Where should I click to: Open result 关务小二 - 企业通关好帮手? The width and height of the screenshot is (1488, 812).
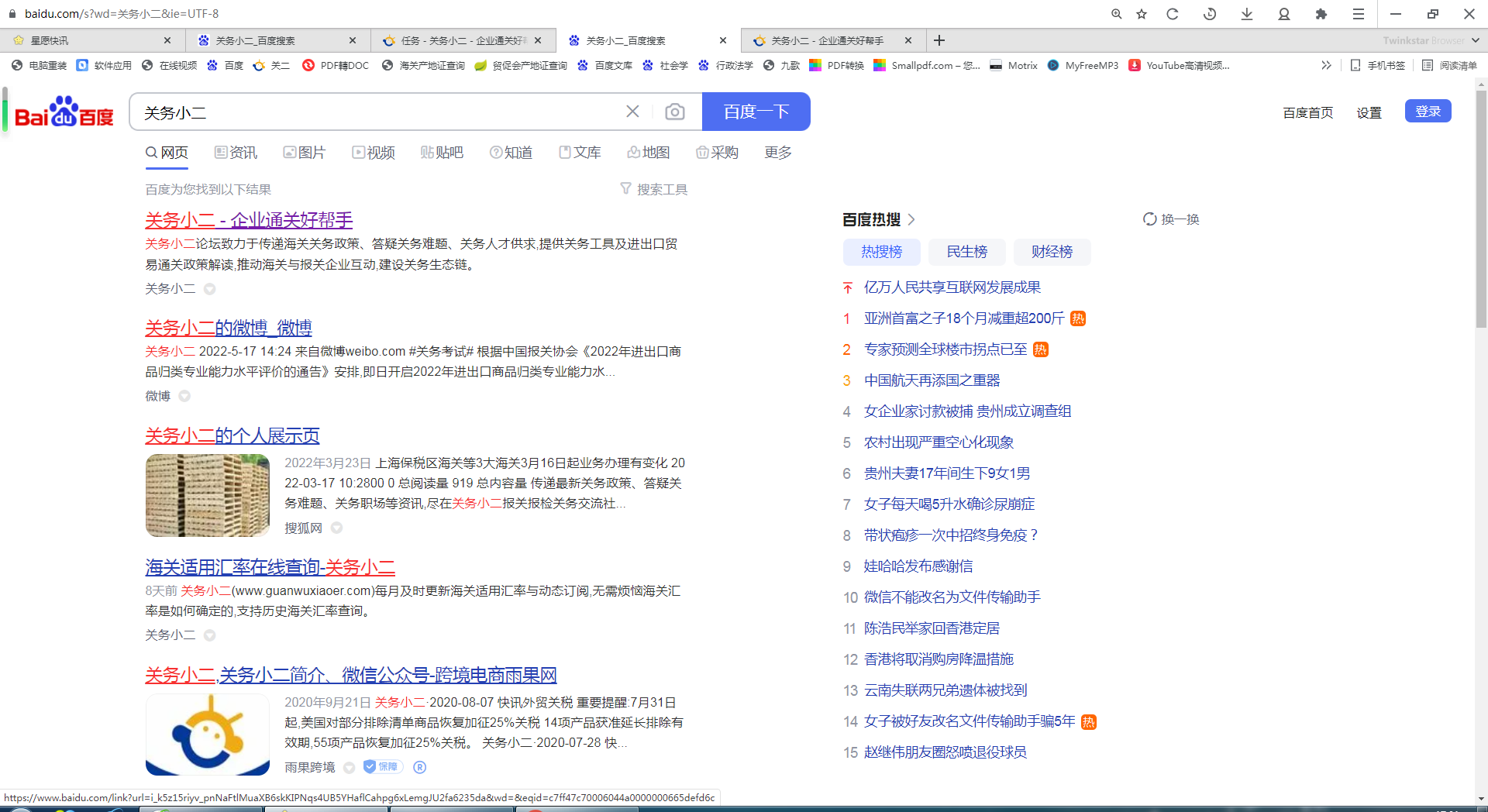point(249,220)
